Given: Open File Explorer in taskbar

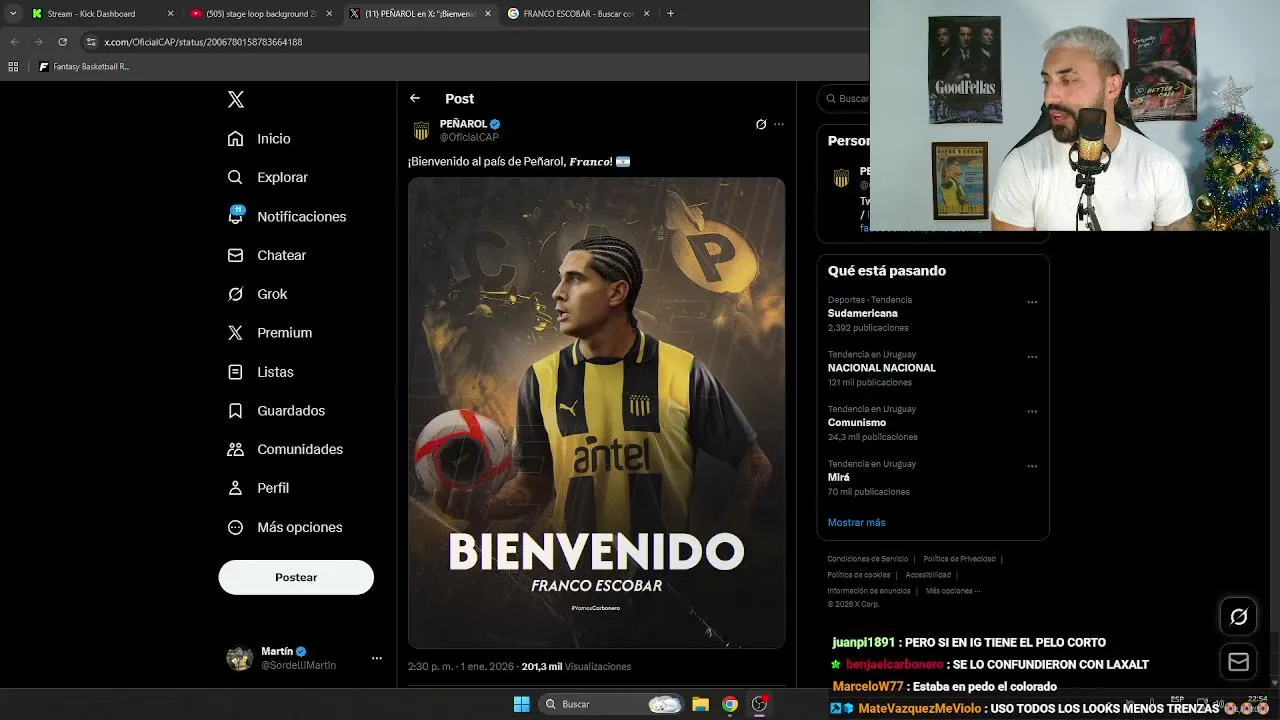Looking at the screenshot, I should pos(700,704).
